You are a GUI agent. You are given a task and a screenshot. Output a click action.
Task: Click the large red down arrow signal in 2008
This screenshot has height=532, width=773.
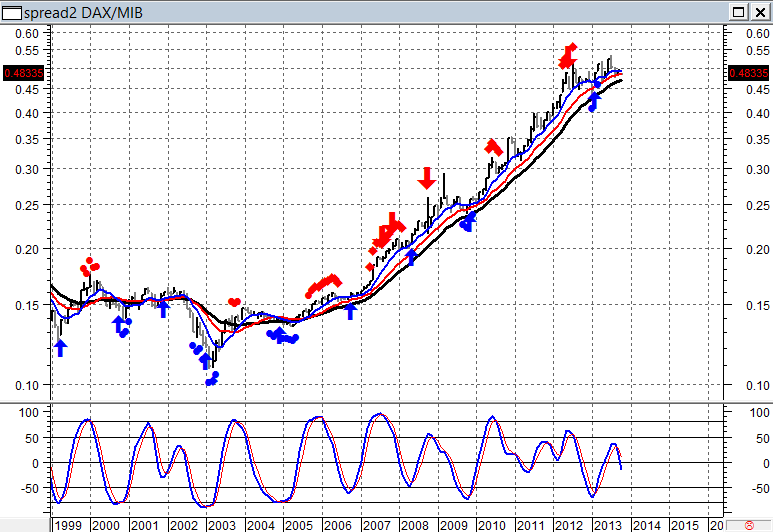click(x=427, y=178)
